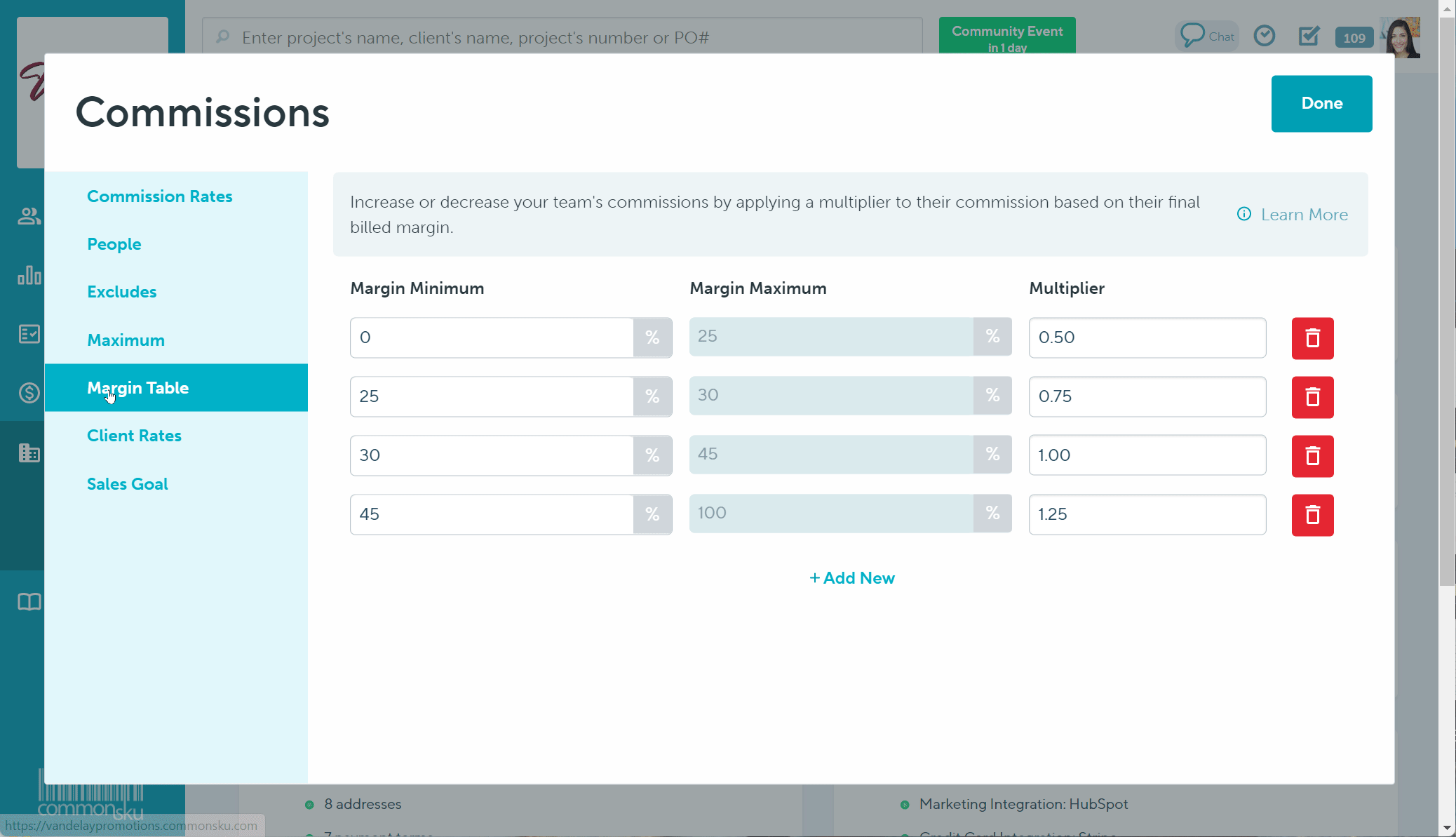Open the 109 notifications badge
This screenshot has height=837, width=1456.
(1354, 37)
